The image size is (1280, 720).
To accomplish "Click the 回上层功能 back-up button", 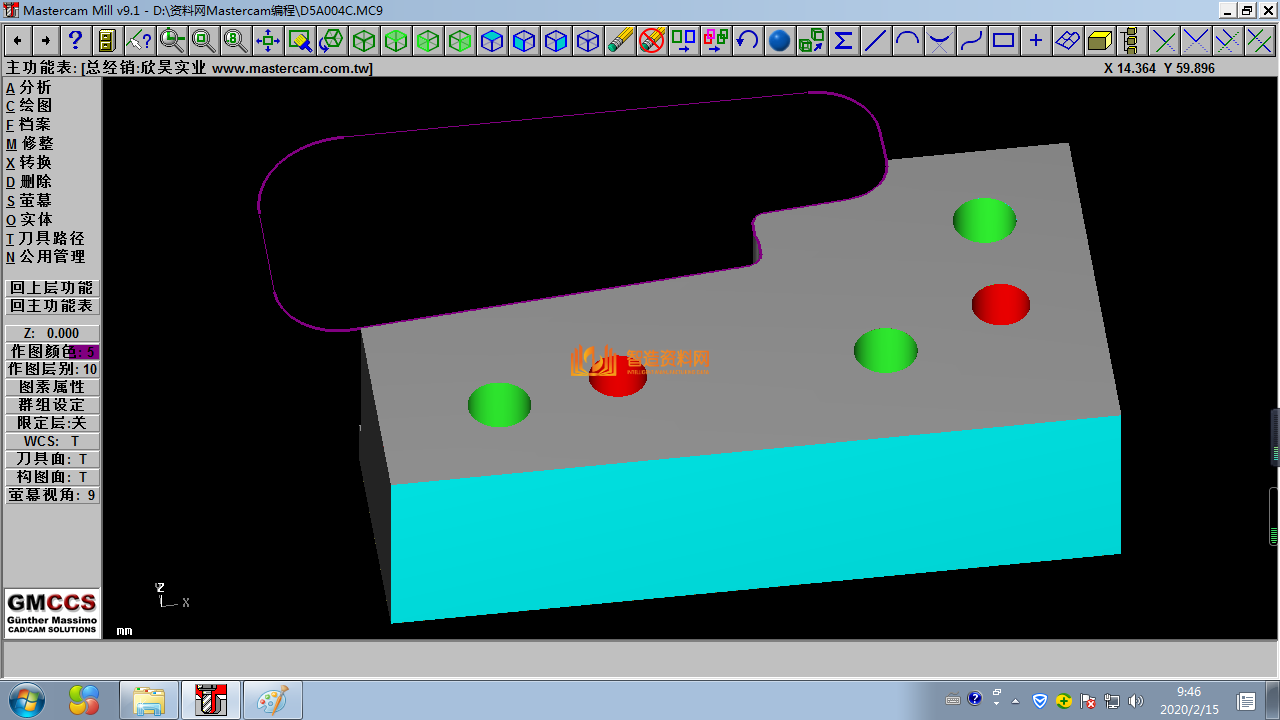I will click(x=52, y=288).
